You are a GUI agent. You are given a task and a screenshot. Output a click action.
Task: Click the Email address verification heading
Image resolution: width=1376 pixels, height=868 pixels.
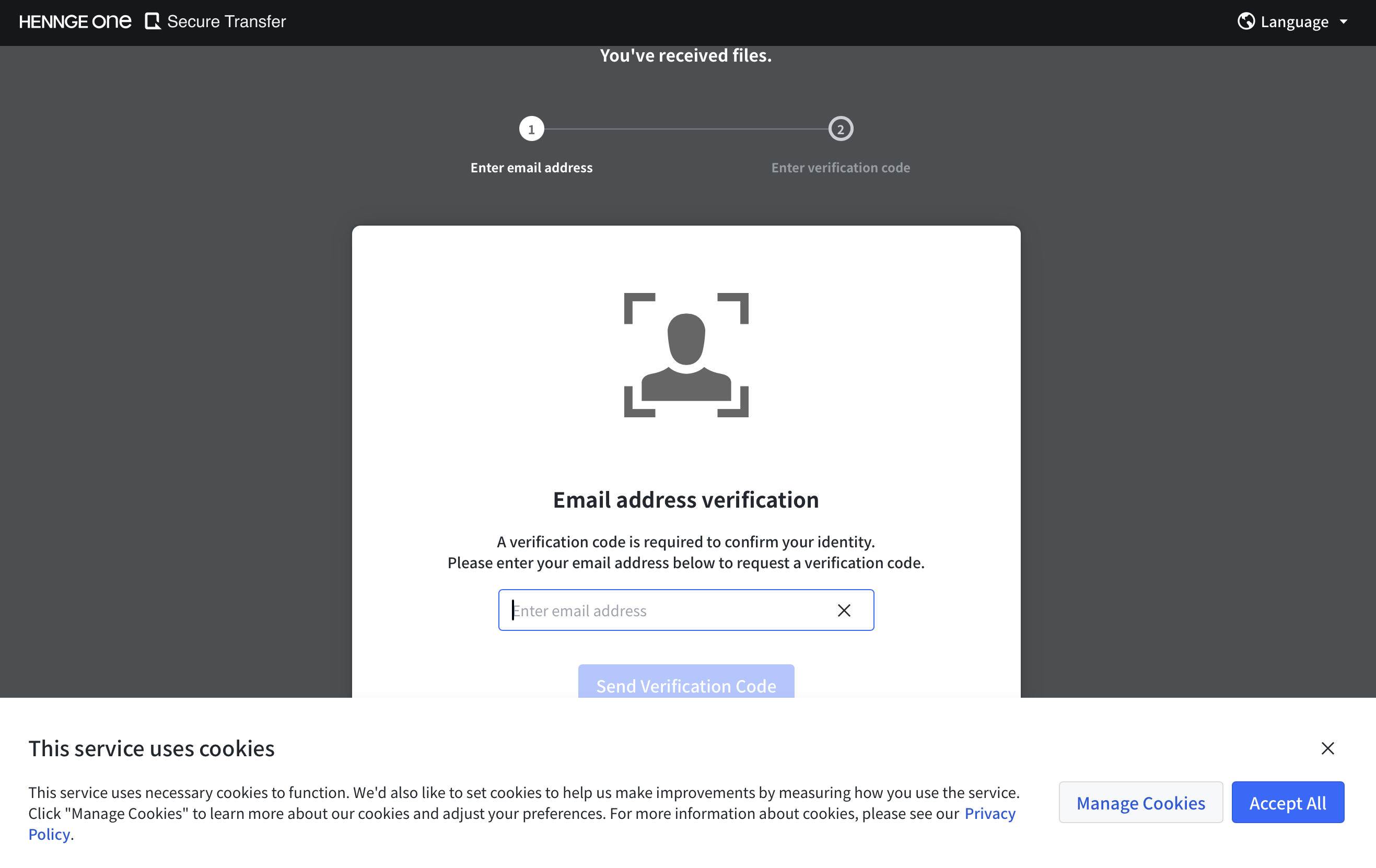pos(686,500)
